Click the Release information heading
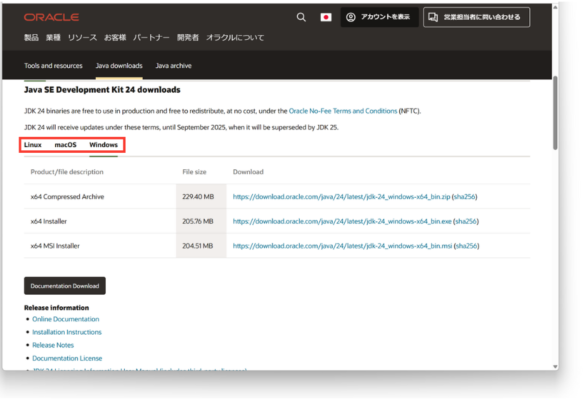Viewport: 587px width, 400px height. point(57,308)
